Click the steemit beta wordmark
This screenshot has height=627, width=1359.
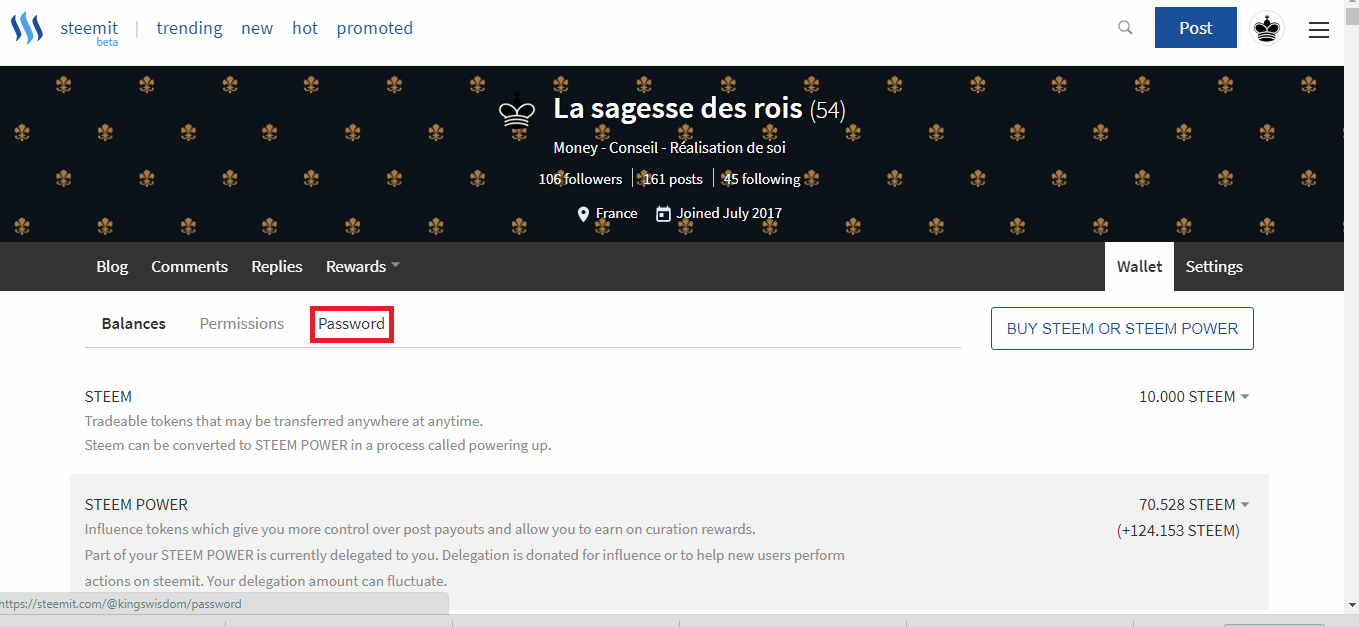point(90,32)
